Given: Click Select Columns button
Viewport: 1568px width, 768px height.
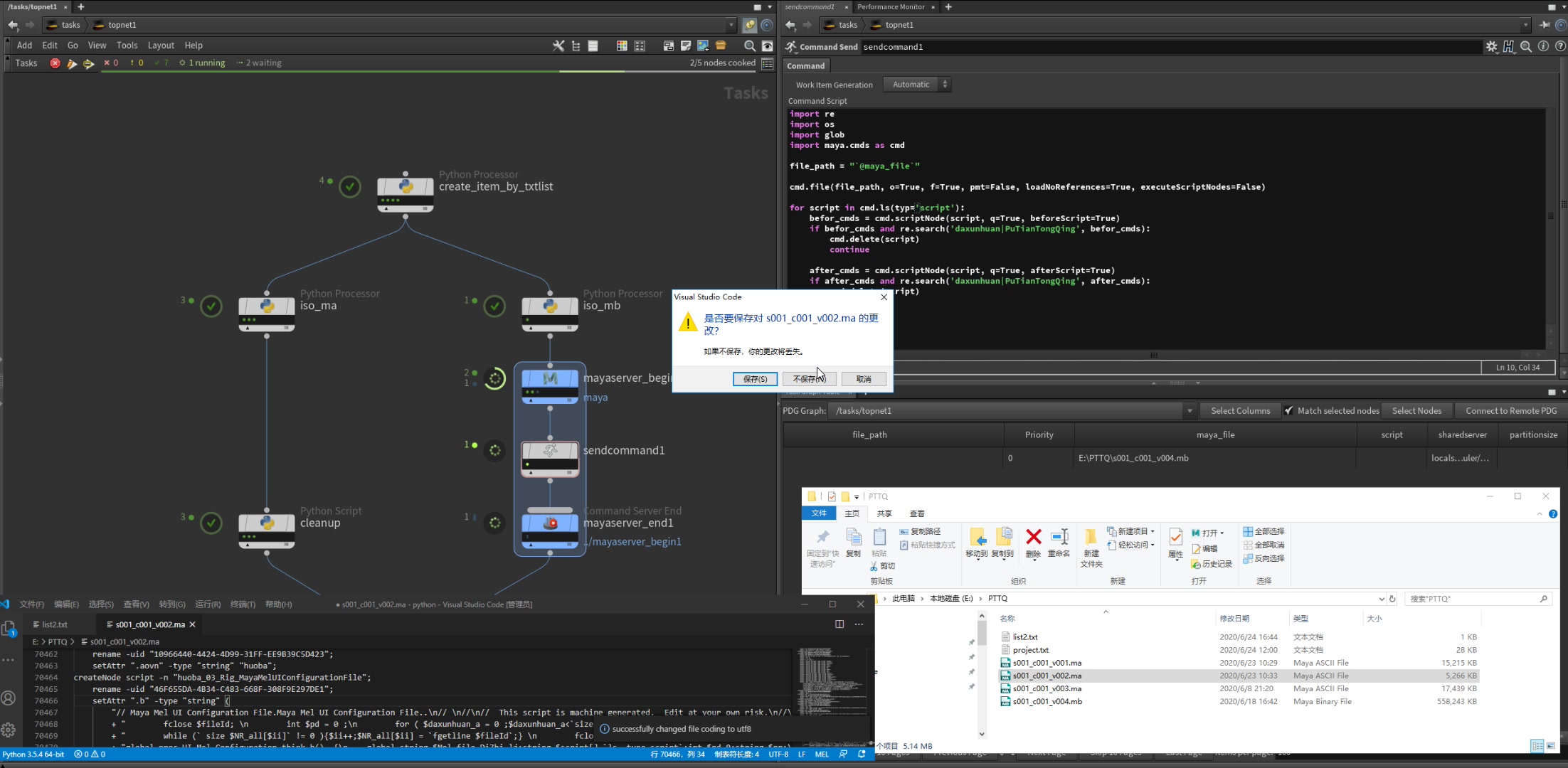Looking at the screenshot, I should click(1240, 411).
